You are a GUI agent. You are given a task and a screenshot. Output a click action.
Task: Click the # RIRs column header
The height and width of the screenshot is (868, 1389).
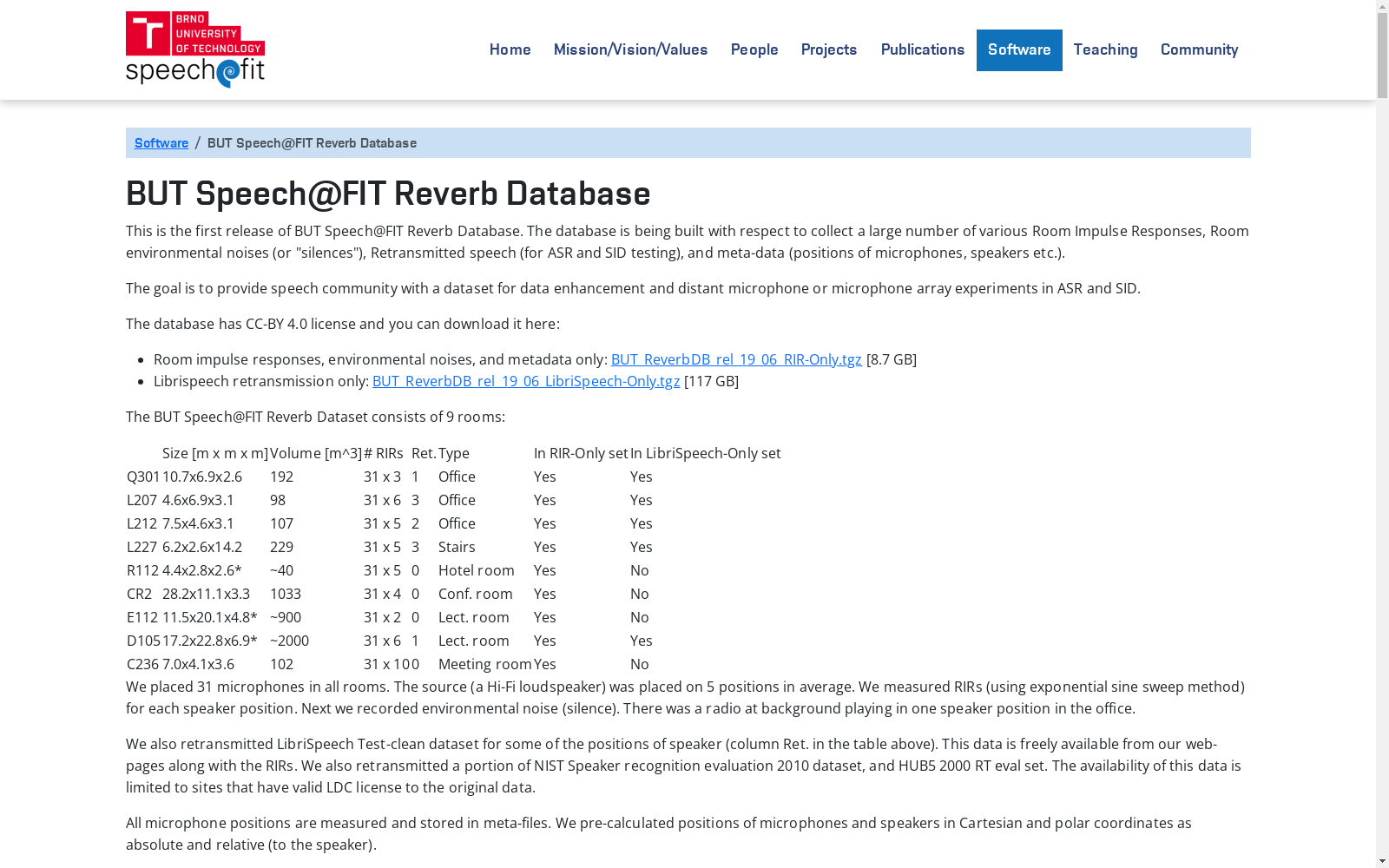click(x=384, y=453)
